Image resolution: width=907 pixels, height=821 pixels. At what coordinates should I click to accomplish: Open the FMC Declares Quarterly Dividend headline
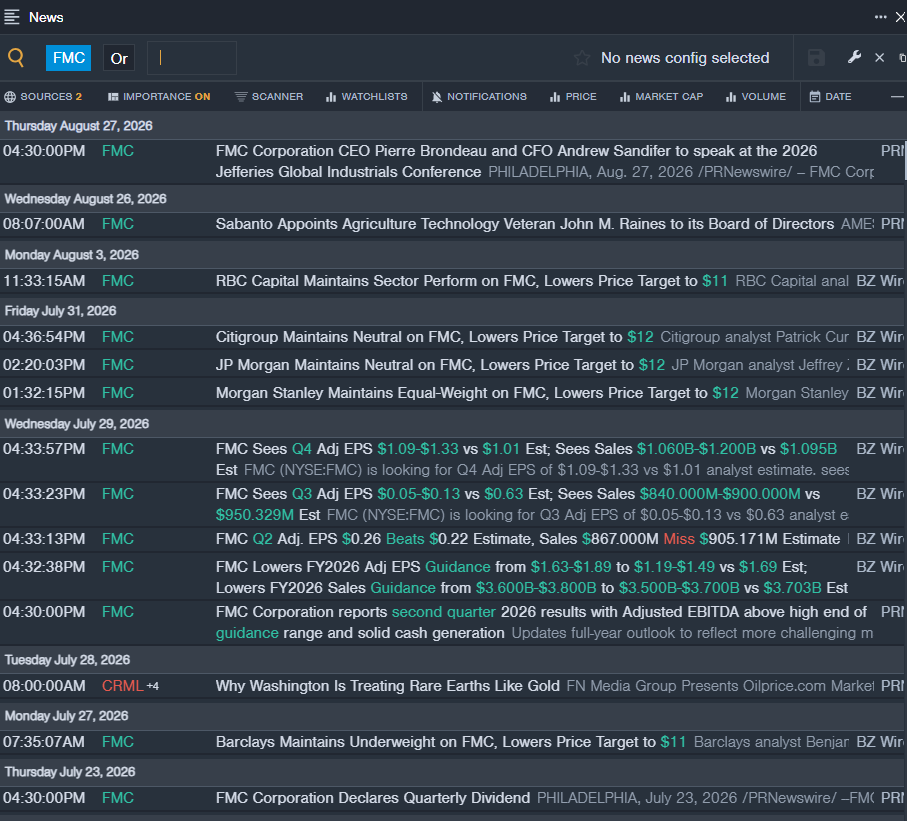point(373,798)
